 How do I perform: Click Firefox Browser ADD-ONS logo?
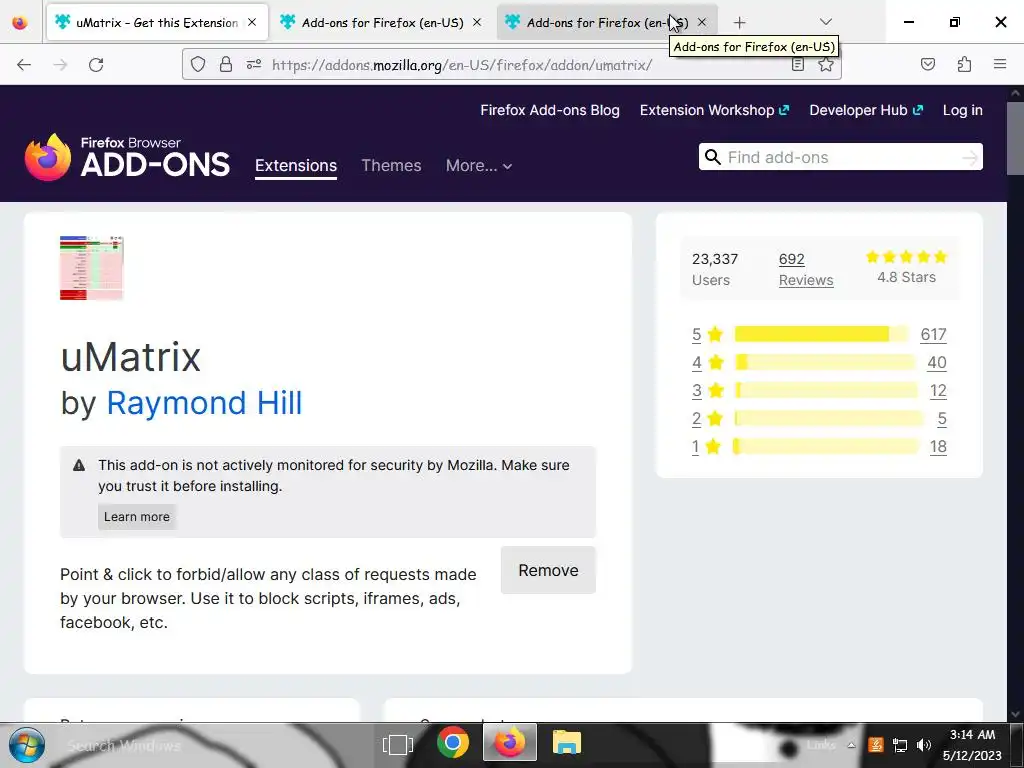[x=127, y=157]
